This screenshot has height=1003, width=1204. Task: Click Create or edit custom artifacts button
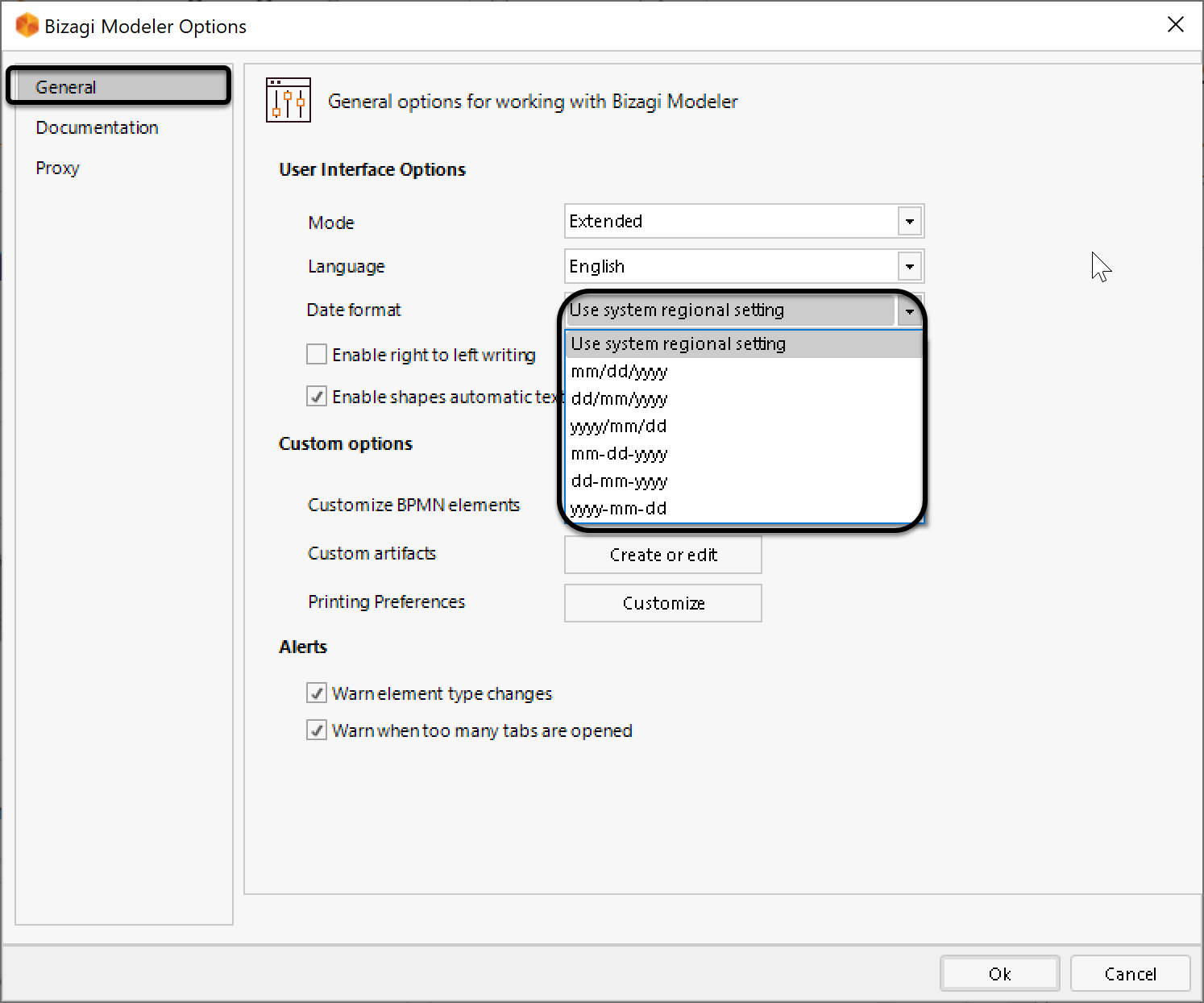663,555
